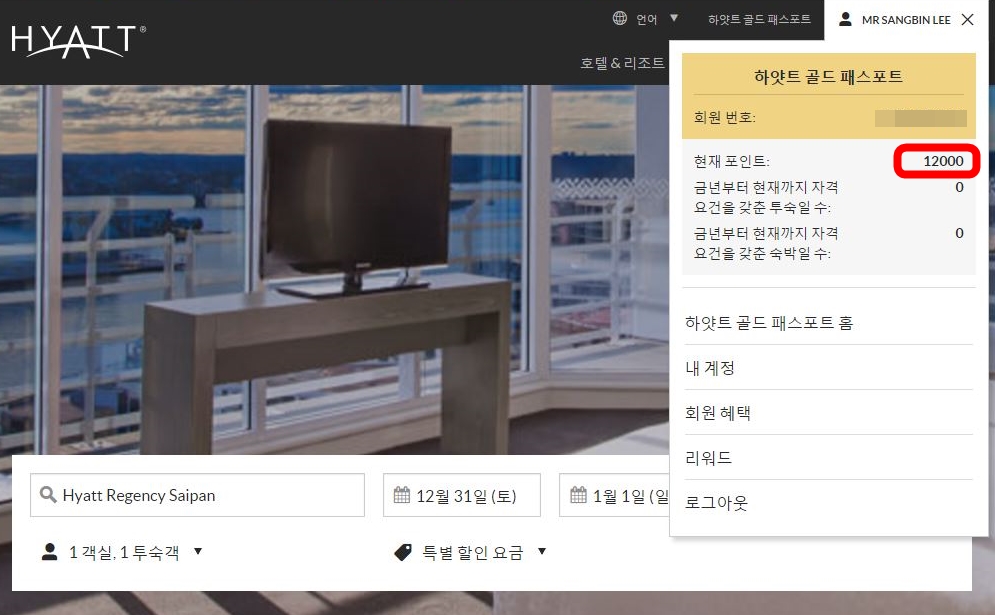The height and width of the screenshot is (615, 995).
Task: Click the guest person icon
Action: pos(49,552)
